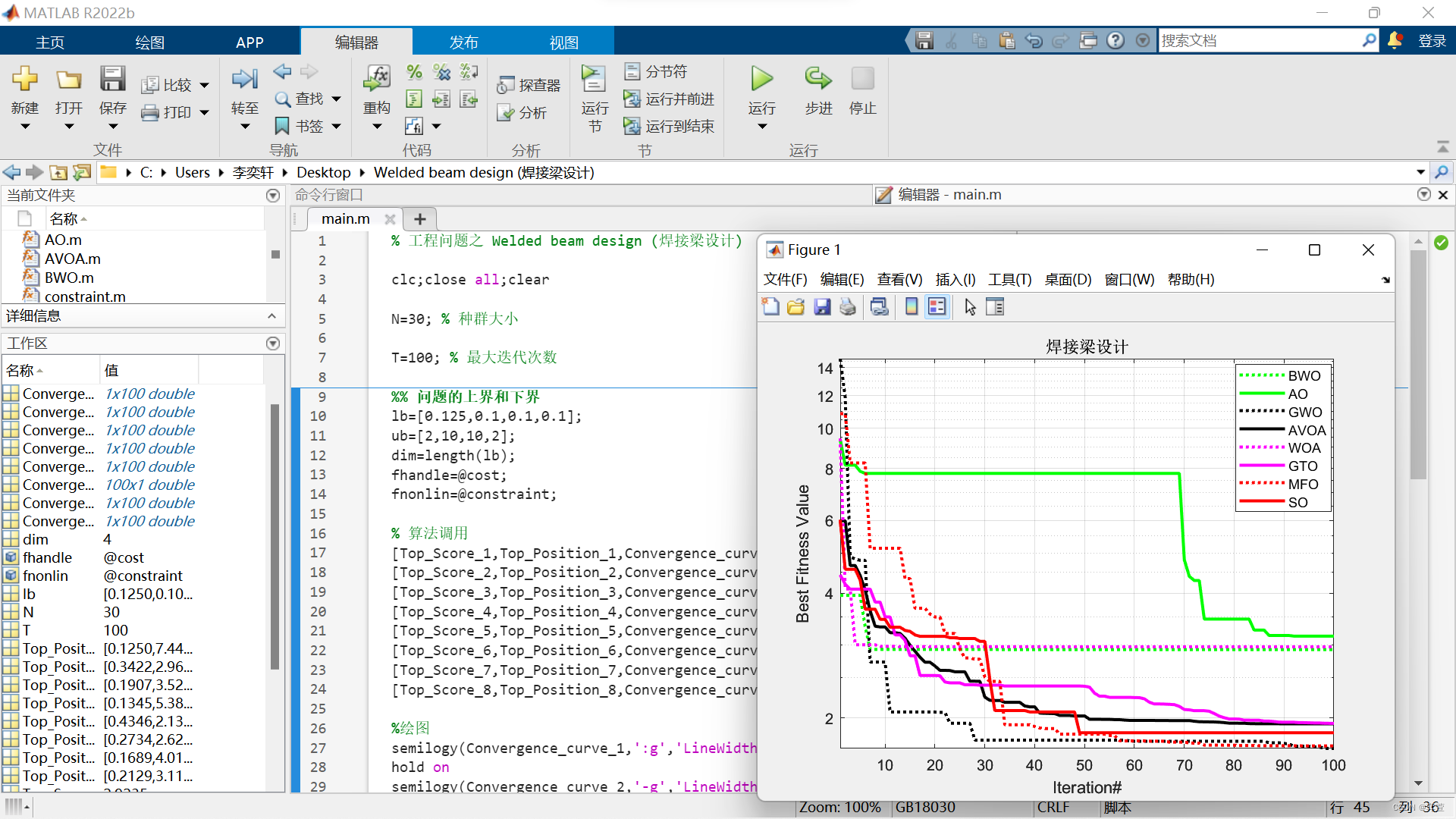1456x819 pixels.
Task: Click the Open folder icon in ribbon
Action: click(x=69, y=79)
